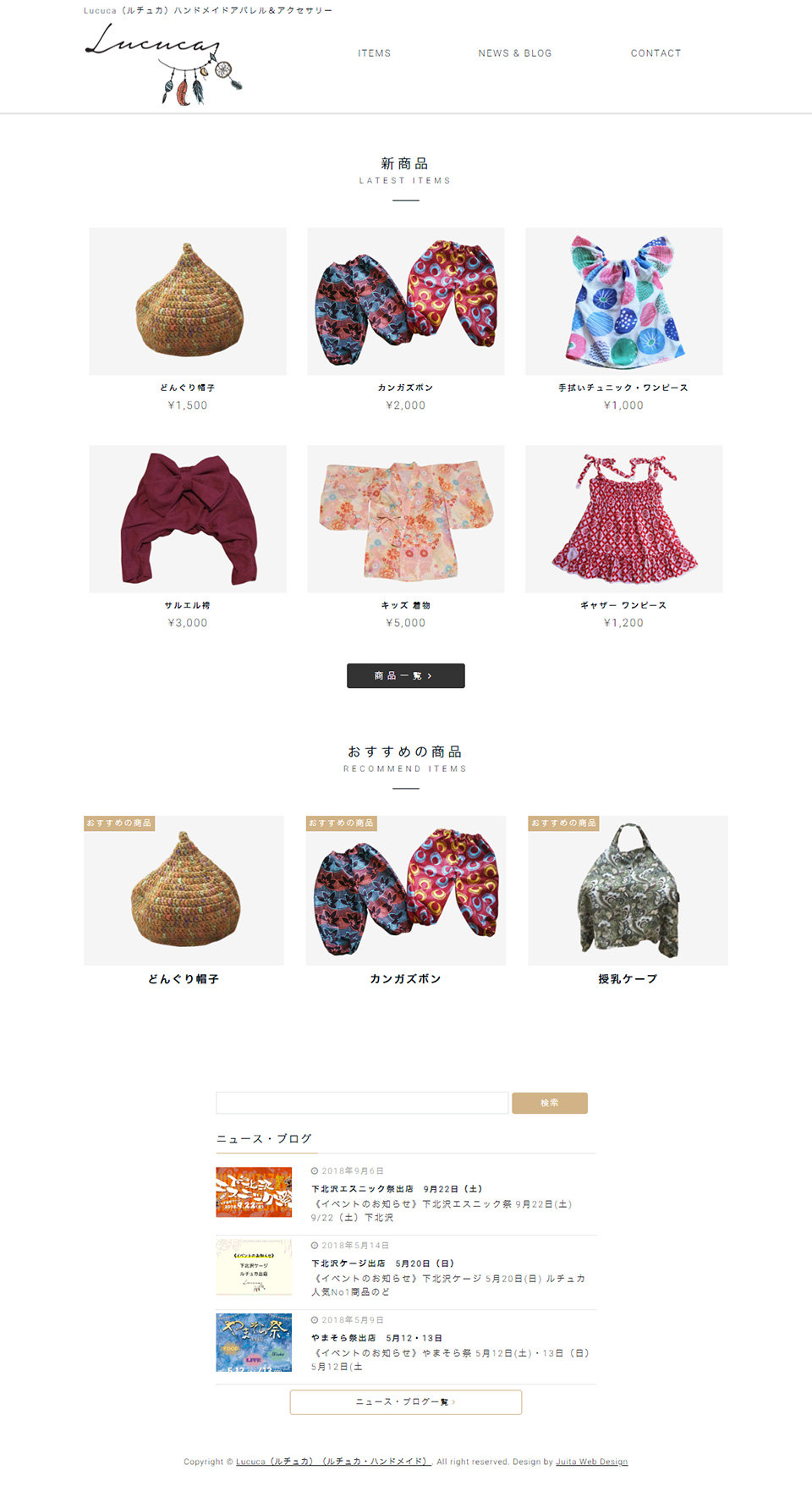812x1492 pixels.
Task: Go to NEWS & BLOG page
Action: (515, 53)
